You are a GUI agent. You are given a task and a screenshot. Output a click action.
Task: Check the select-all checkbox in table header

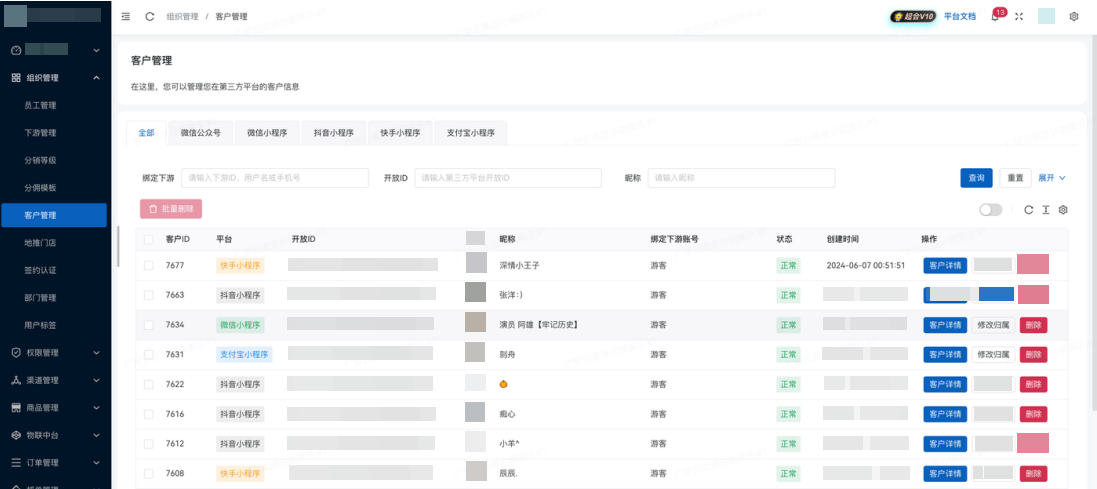point(148,239)
